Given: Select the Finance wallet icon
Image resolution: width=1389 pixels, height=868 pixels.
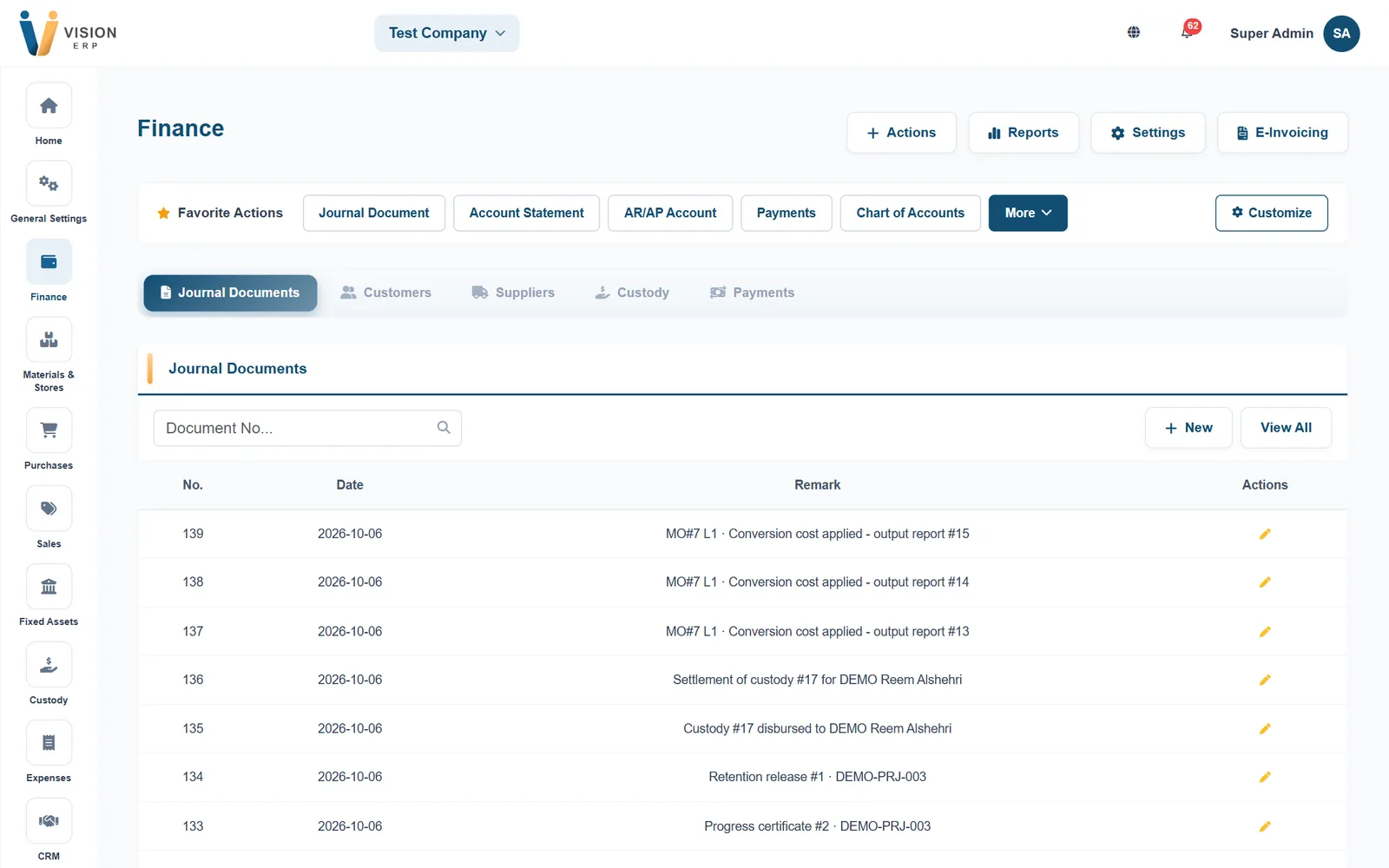Looking at the screenshot, I should 49,262.
